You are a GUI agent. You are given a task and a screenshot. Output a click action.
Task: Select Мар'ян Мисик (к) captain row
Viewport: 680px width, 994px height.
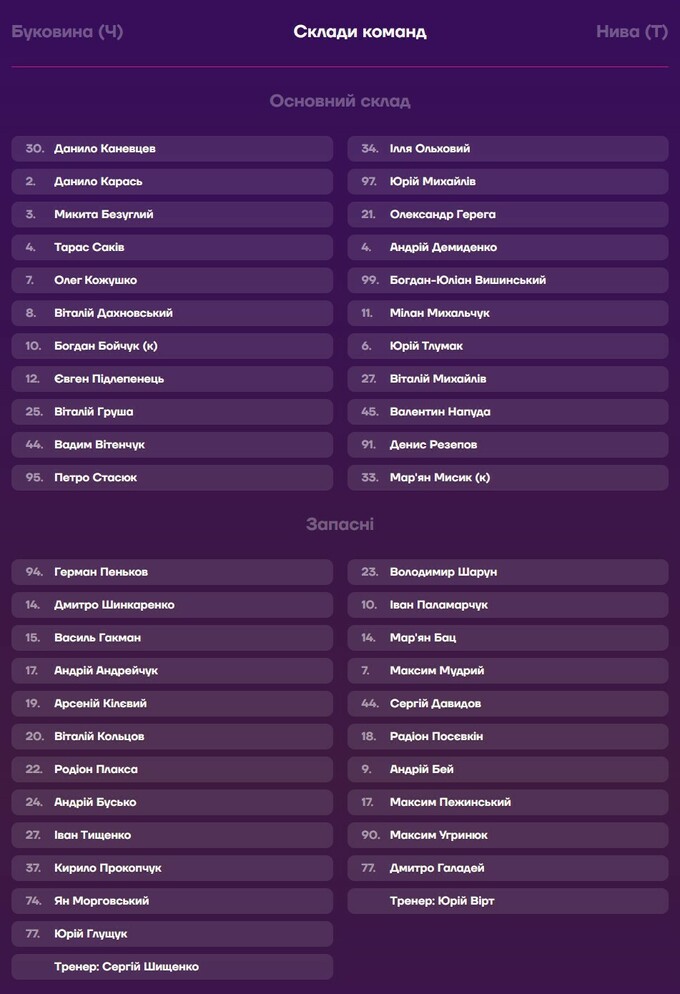(x=508, y=478)
